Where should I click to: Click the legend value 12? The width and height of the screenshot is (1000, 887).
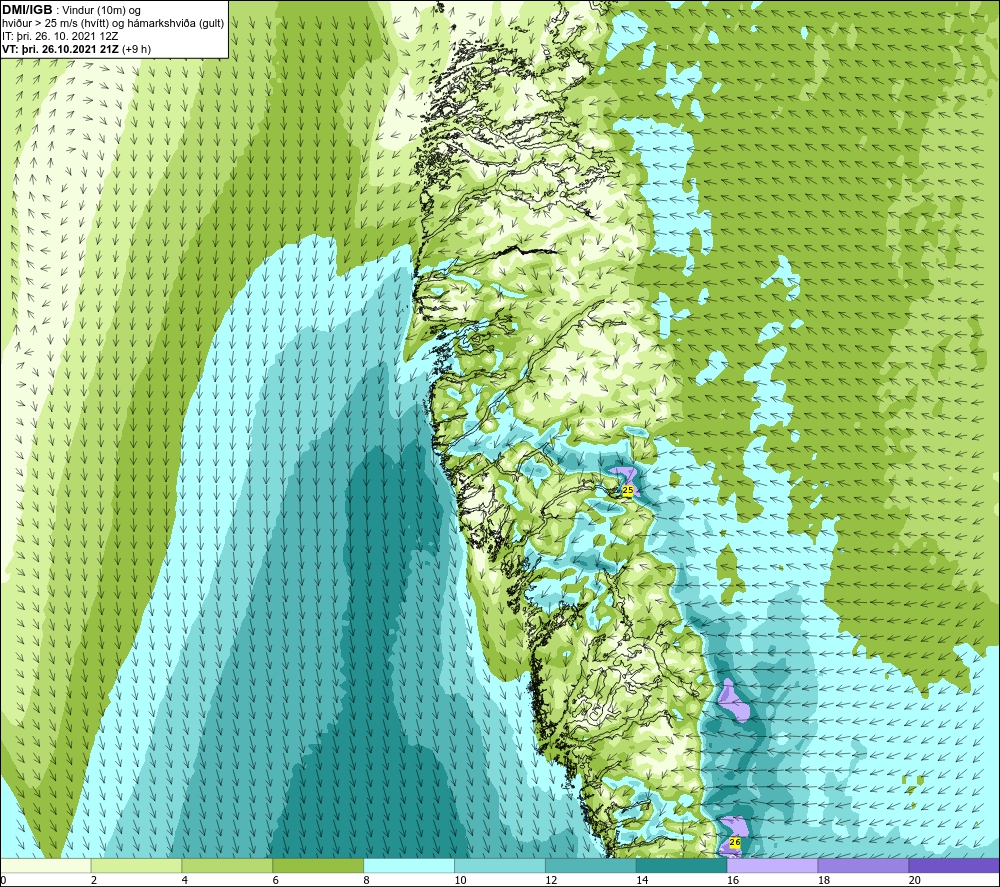[551, 880]
